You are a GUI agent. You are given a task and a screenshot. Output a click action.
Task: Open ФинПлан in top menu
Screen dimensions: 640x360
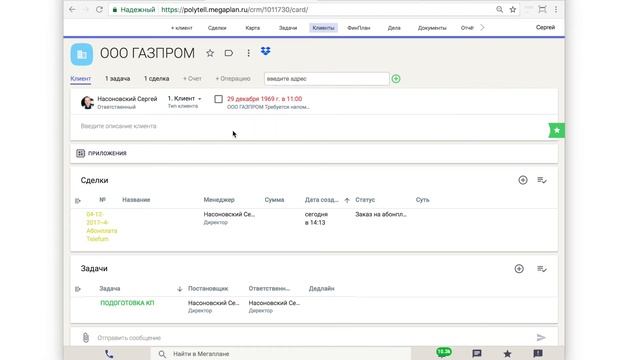coord(359,28)
